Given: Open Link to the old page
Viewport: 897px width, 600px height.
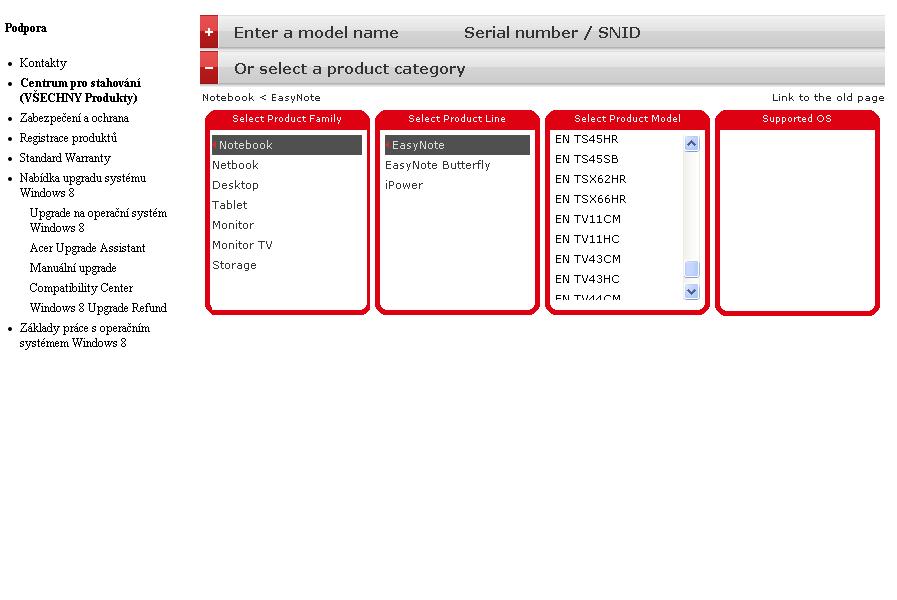Looking at the screenshot, I should 828,97.
